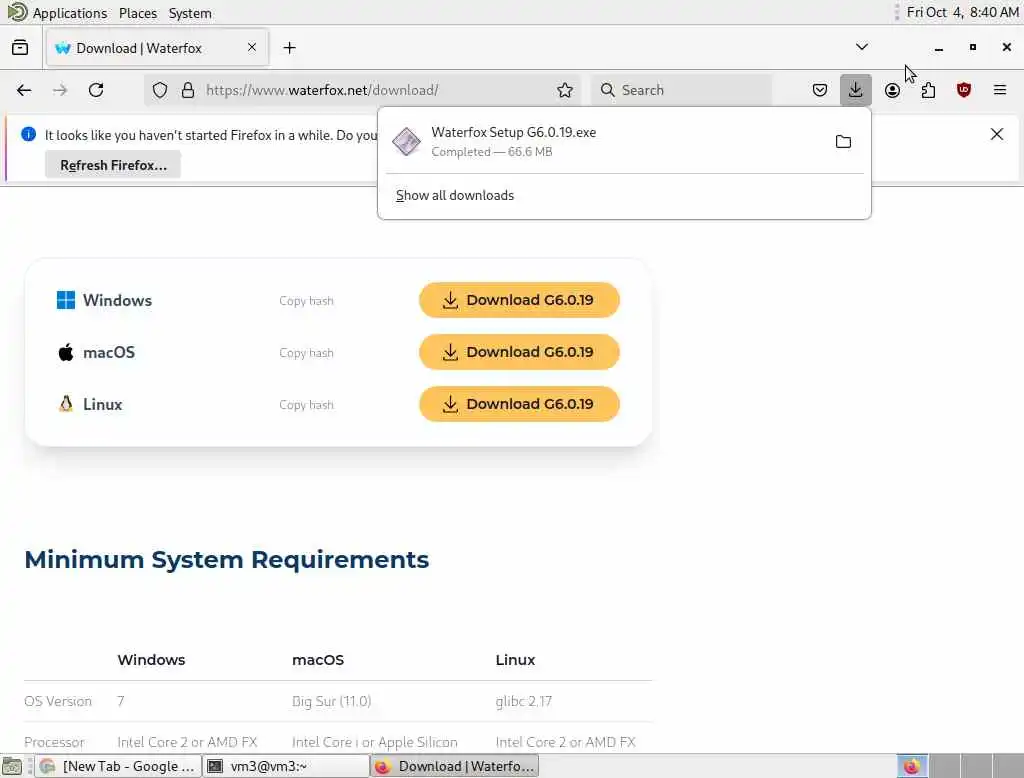Click the Windows logo icon

tap(66, 300)
